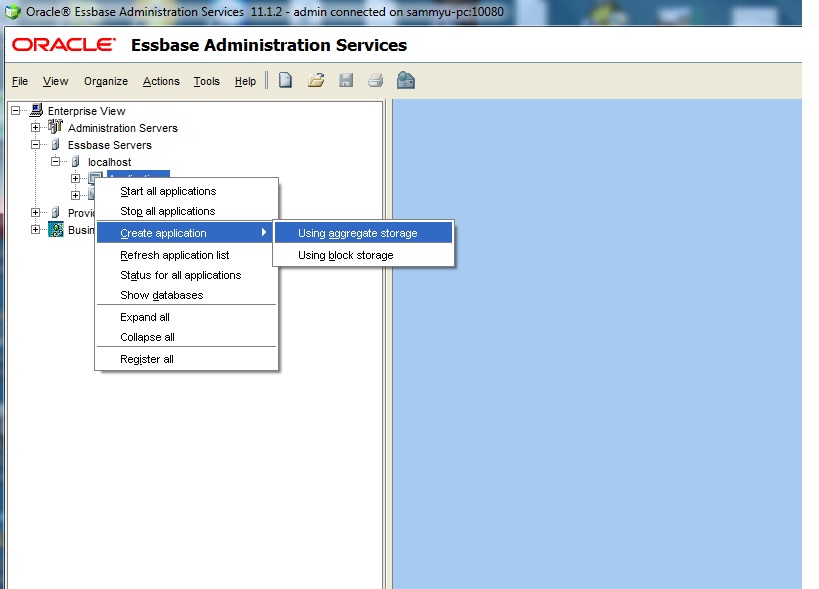Screen dimensions: 819x589
Task: Expand the Administration Servers node
Action: pos(35,127)
